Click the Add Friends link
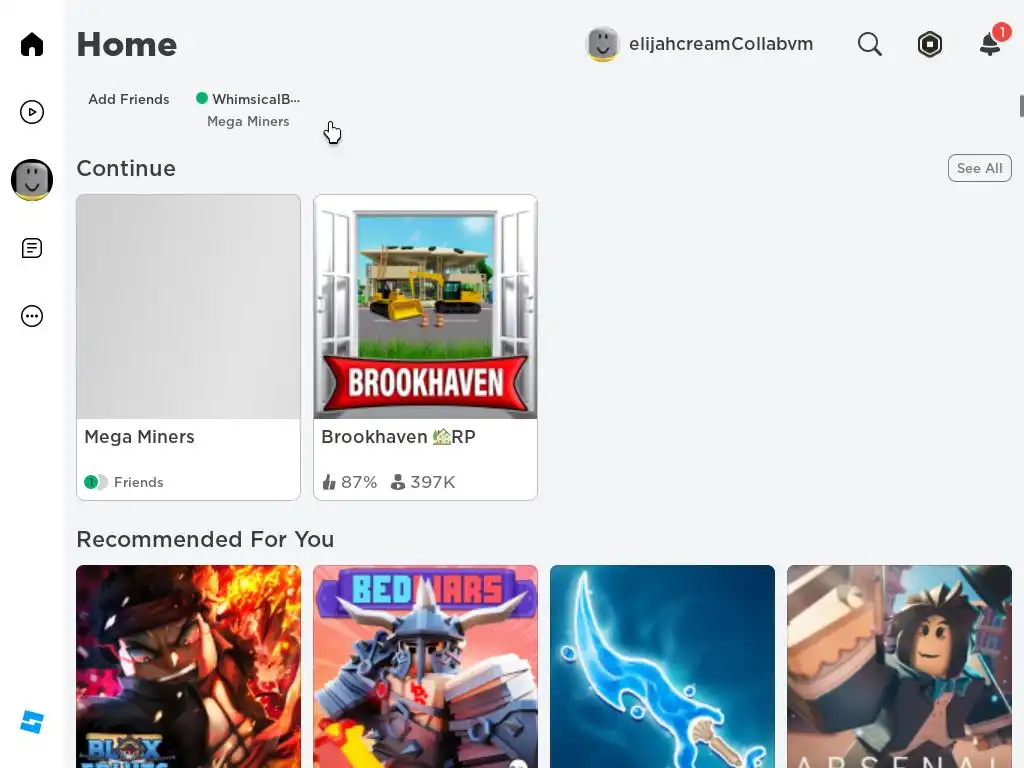Image resolution: width=1024 pixels, height=768 pixels. tap(129, 99)
